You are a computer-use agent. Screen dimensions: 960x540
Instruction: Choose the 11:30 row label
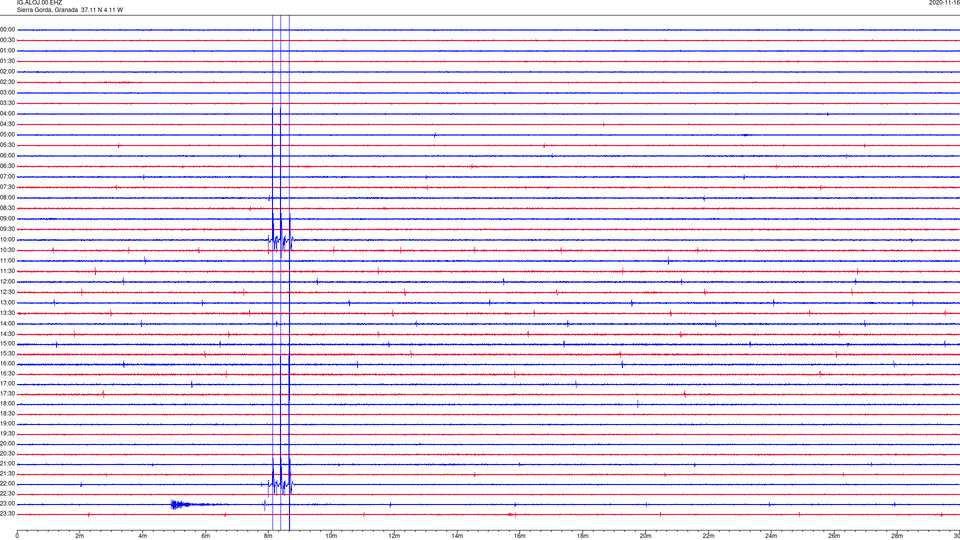click(8, 271)
